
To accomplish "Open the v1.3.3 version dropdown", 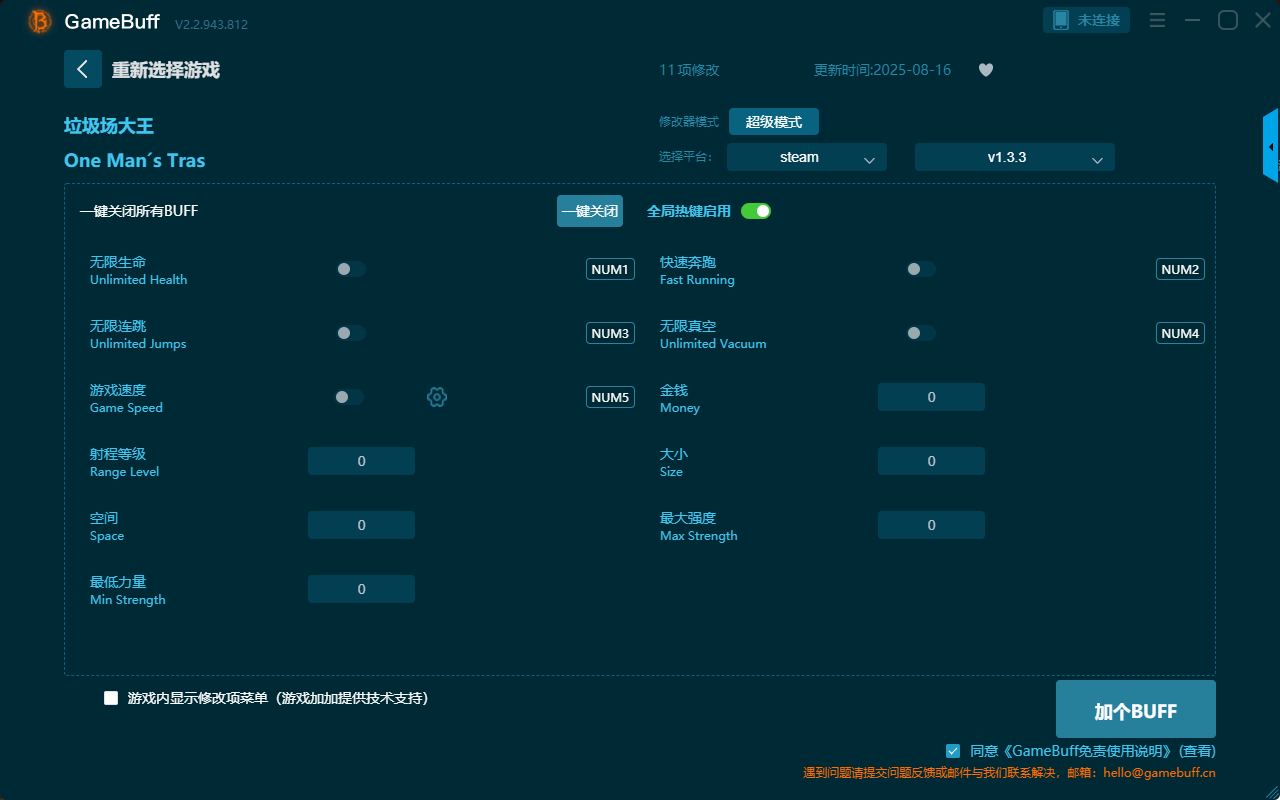I will click(x=1015, y=157).
